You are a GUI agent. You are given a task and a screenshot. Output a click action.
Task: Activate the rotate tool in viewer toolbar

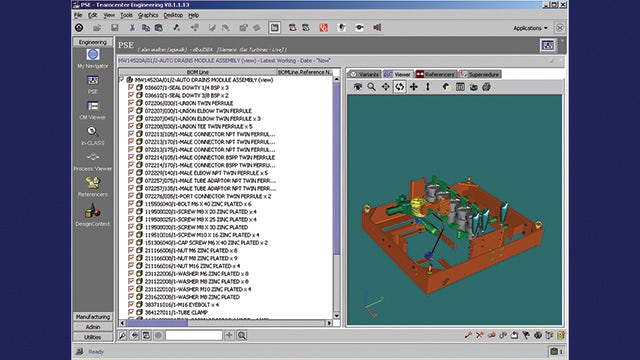(400, 87)
